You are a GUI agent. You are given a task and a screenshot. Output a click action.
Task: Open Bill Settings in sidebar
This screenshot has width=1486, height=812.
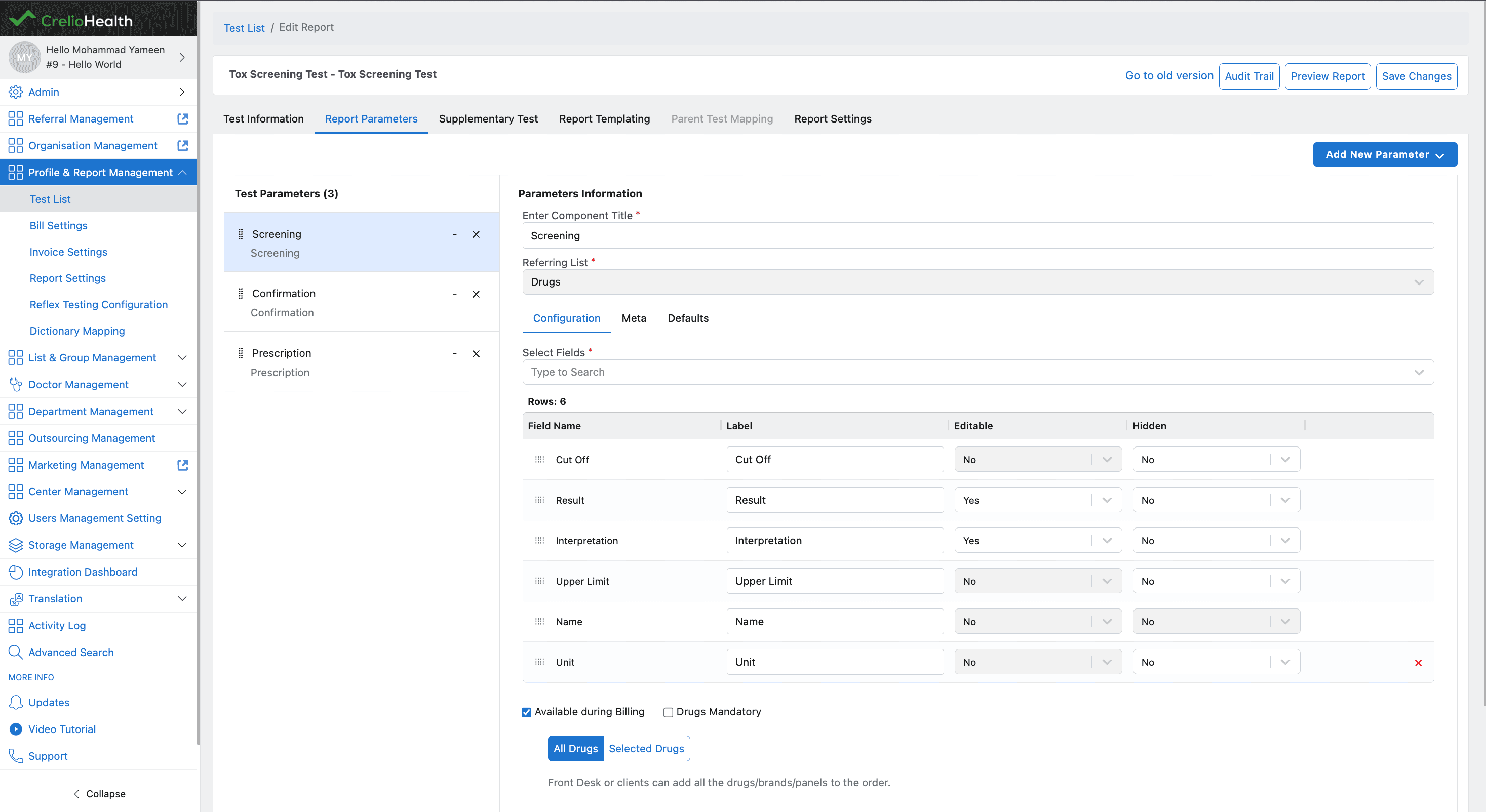pos(58,225)
